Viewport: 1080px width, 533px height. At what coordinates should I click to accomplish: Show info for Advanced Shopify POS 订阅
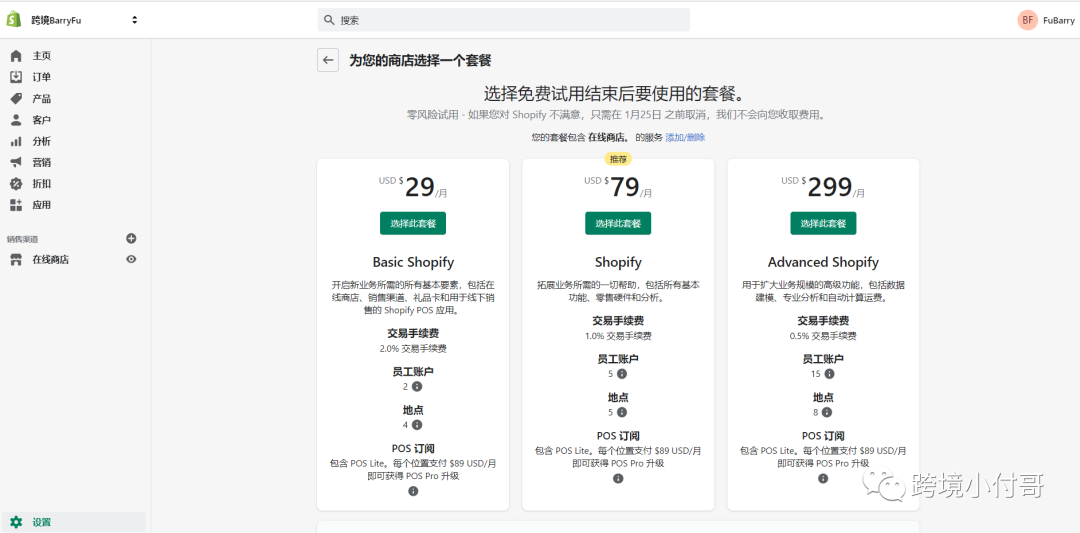tap(823, 478)
